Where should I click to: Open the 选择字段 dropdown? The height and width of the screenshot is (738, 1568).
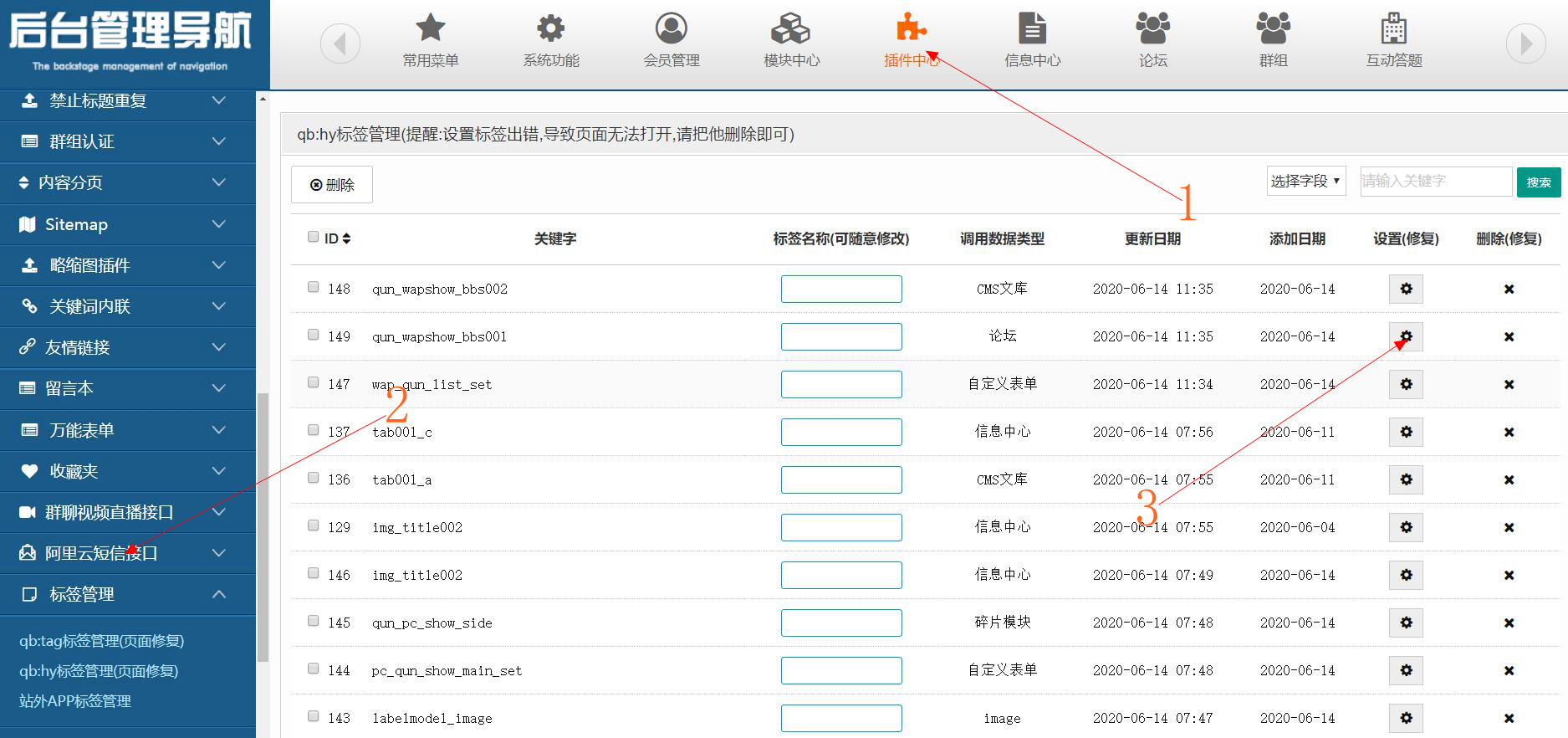pos(1305,182)
